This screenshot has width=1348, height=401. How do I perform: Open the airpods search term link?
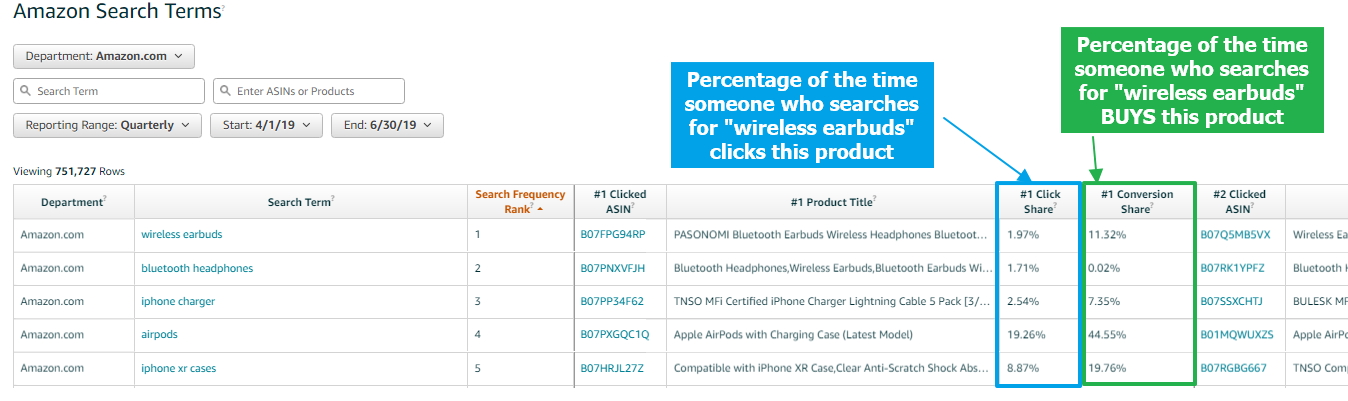[159, 335]
